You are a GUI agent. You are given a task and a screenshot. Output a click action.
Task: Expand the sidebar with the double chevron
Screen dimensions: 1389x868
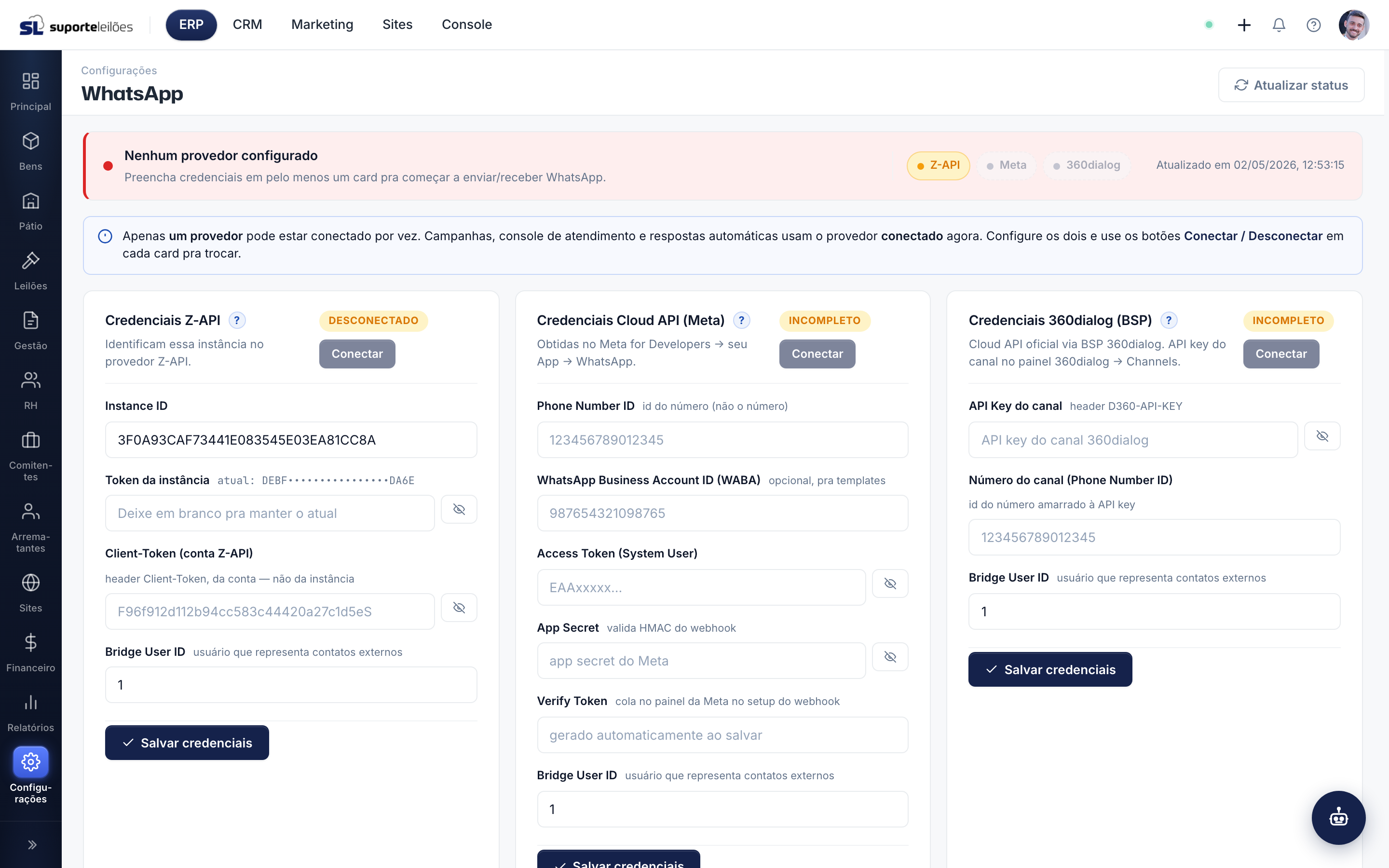pos(31,844)
